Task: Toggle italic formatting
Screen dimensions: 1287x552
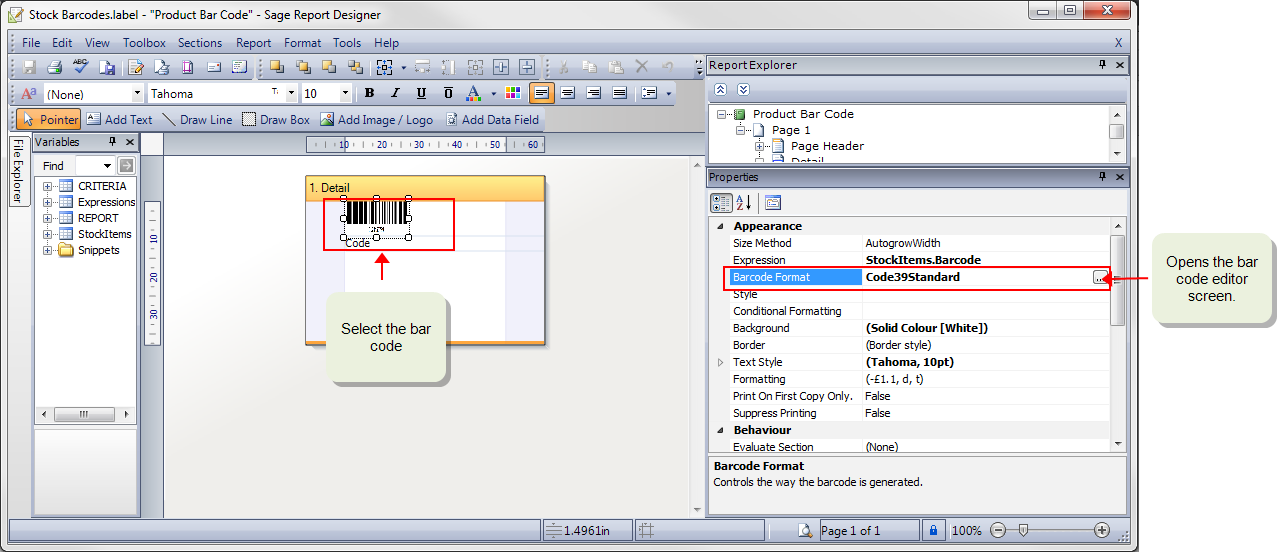Action: 395,93
